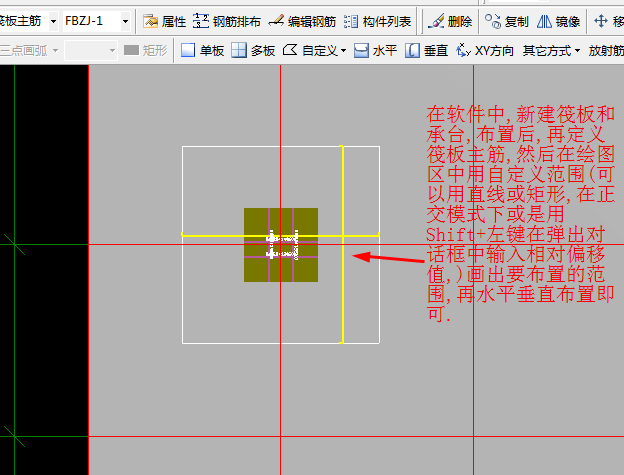Open the 构件列表 component list

377,21
